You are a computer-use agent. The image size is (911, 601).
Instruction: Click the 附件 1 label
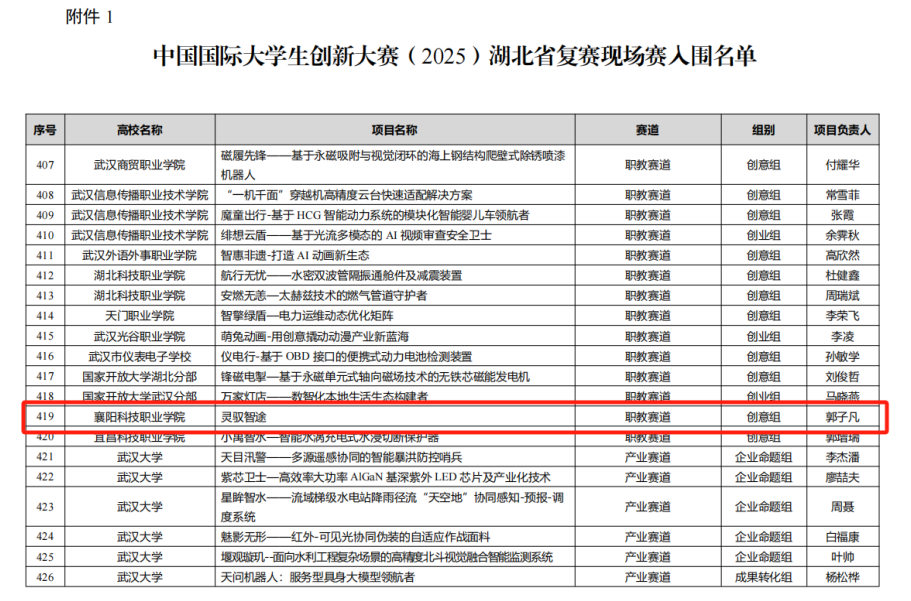[89, 17]
